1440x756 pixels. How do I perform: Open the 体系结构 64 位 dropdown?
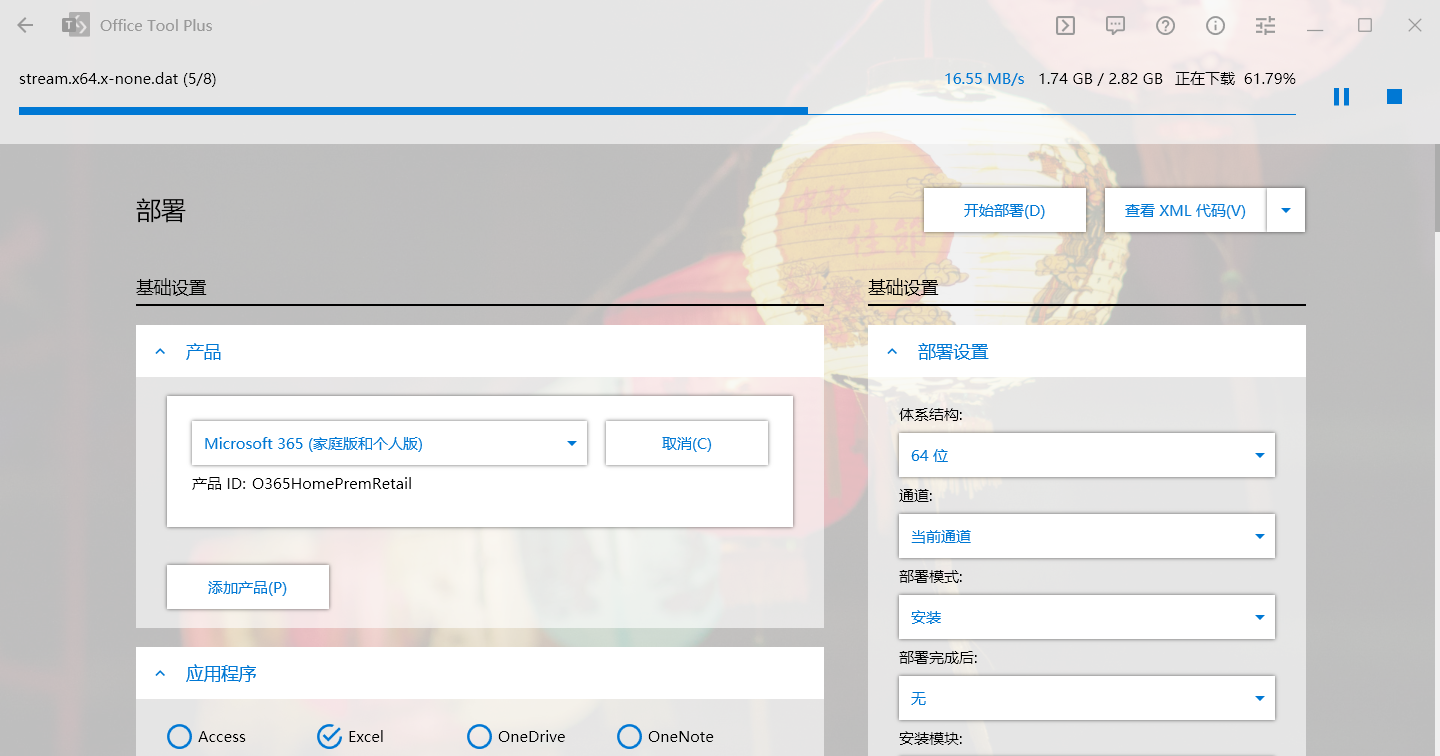pyautogui.click(x=1087, y=455)
